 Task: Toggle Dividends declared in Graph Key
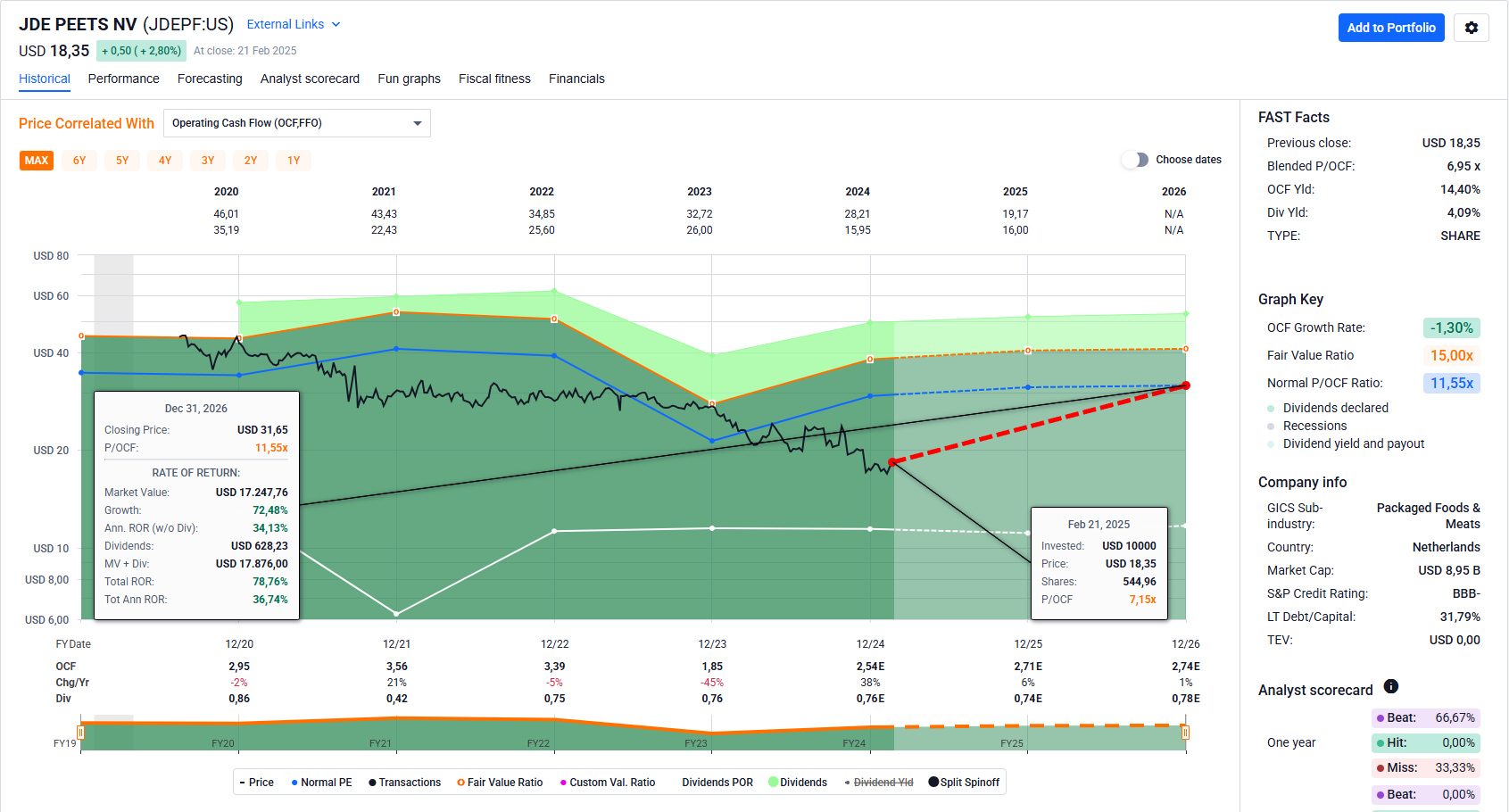[1271, 408]
